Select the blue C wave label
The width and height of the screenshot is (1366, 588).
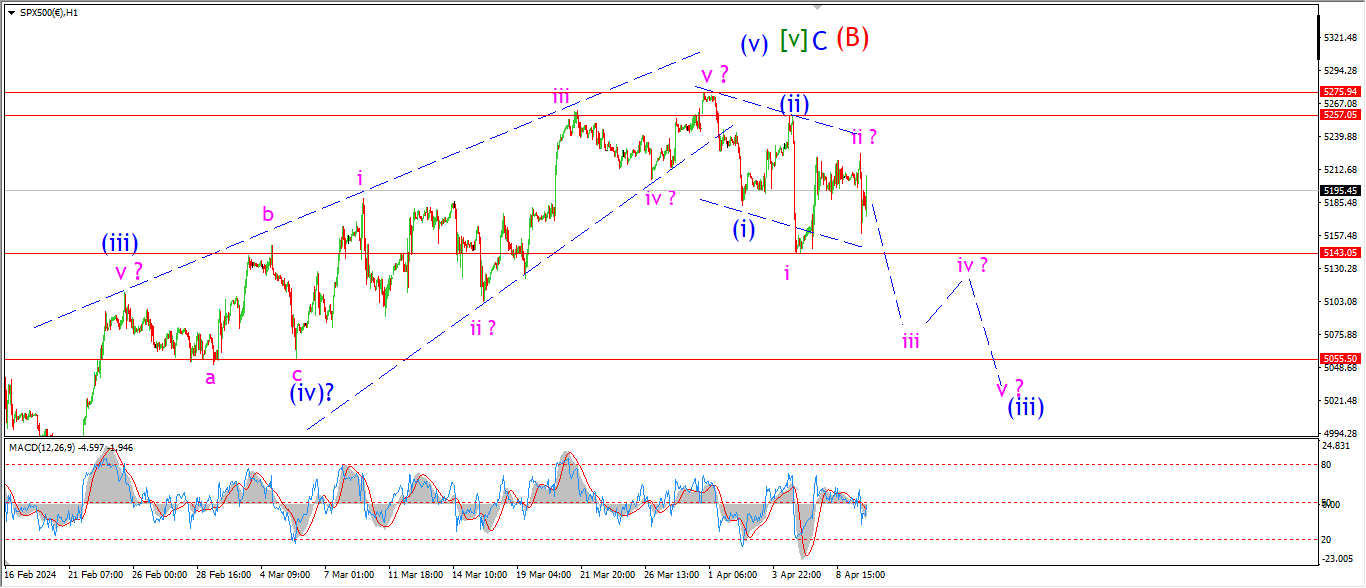(819, 41)
